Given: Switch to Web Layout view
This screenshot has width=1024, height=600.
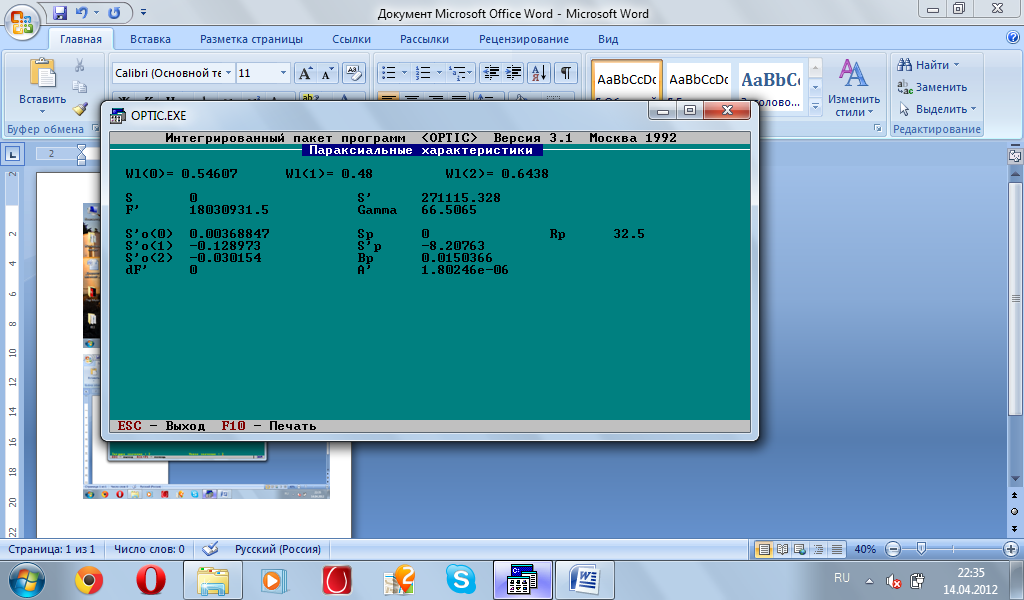Looking at the screenshot, I should pyautogui.click(x=800, y=550).
